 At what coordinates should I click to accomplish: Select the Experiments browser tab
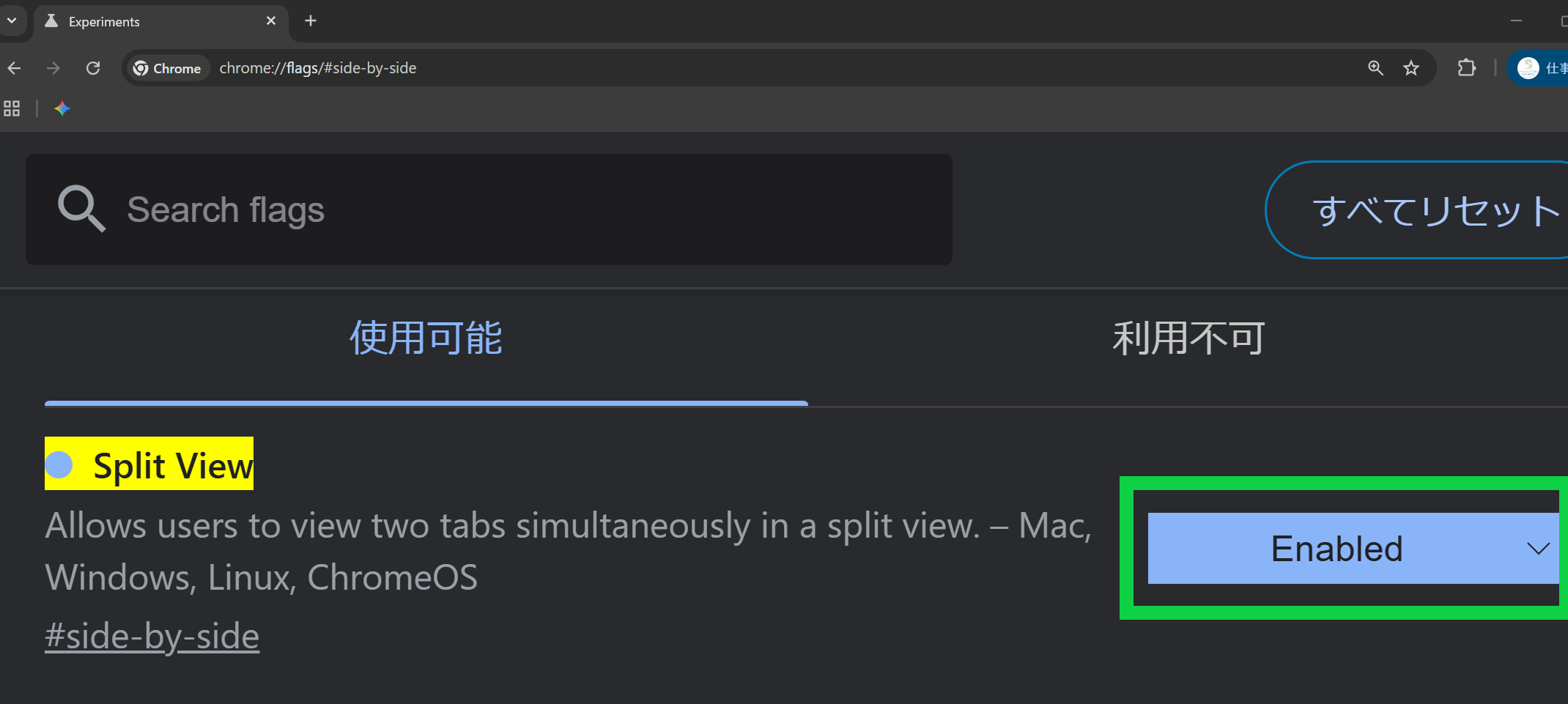[147, 22]
